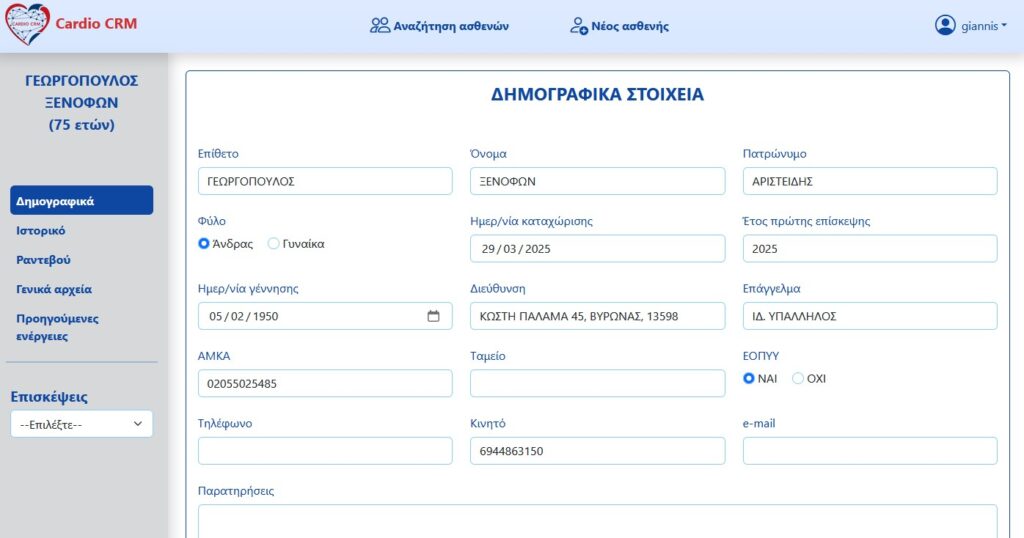Choose ΝΑΙ for ΕΟΠΥΥ
Viewport: 1024px width, 538px height.
point(749,378)
